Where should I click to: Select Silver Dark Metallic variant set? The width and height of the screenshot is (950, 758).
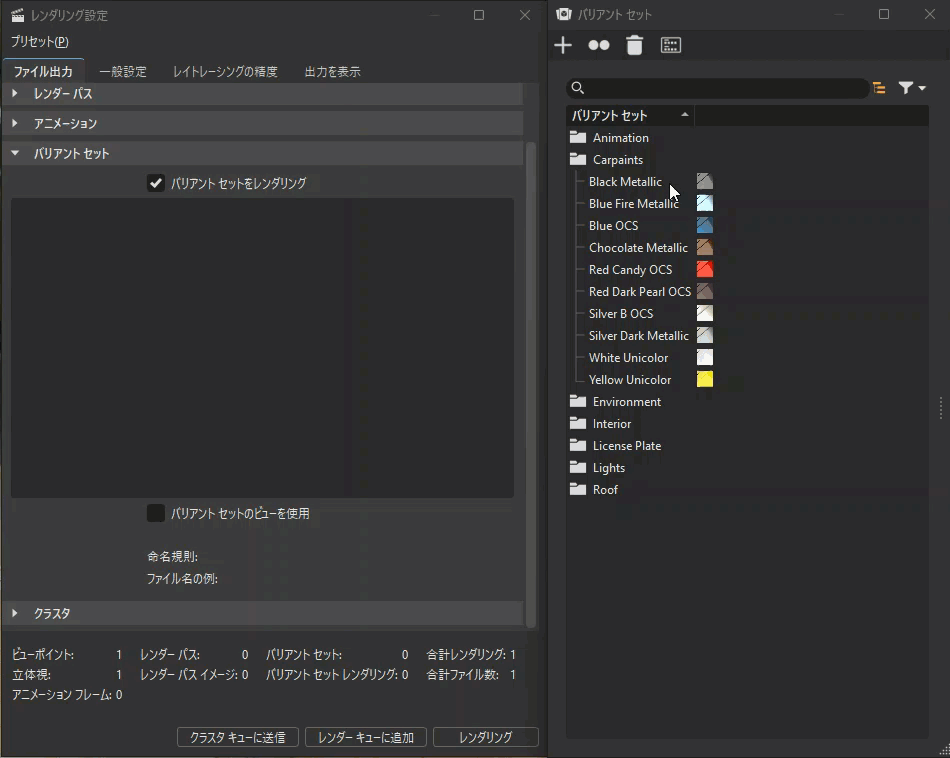[x=639, y=336]
